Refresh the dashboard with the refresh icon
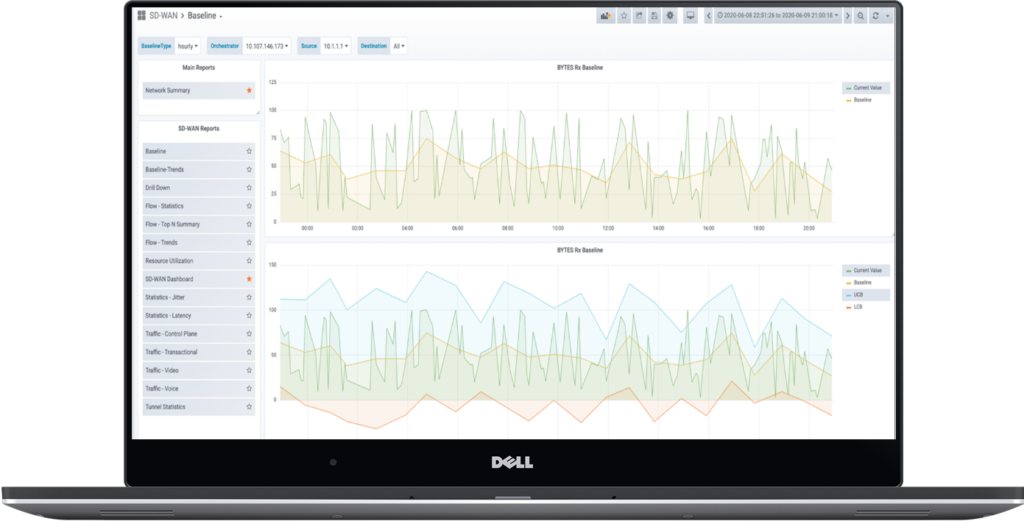This screenshot has width=1024, height=521. point(876,17)
